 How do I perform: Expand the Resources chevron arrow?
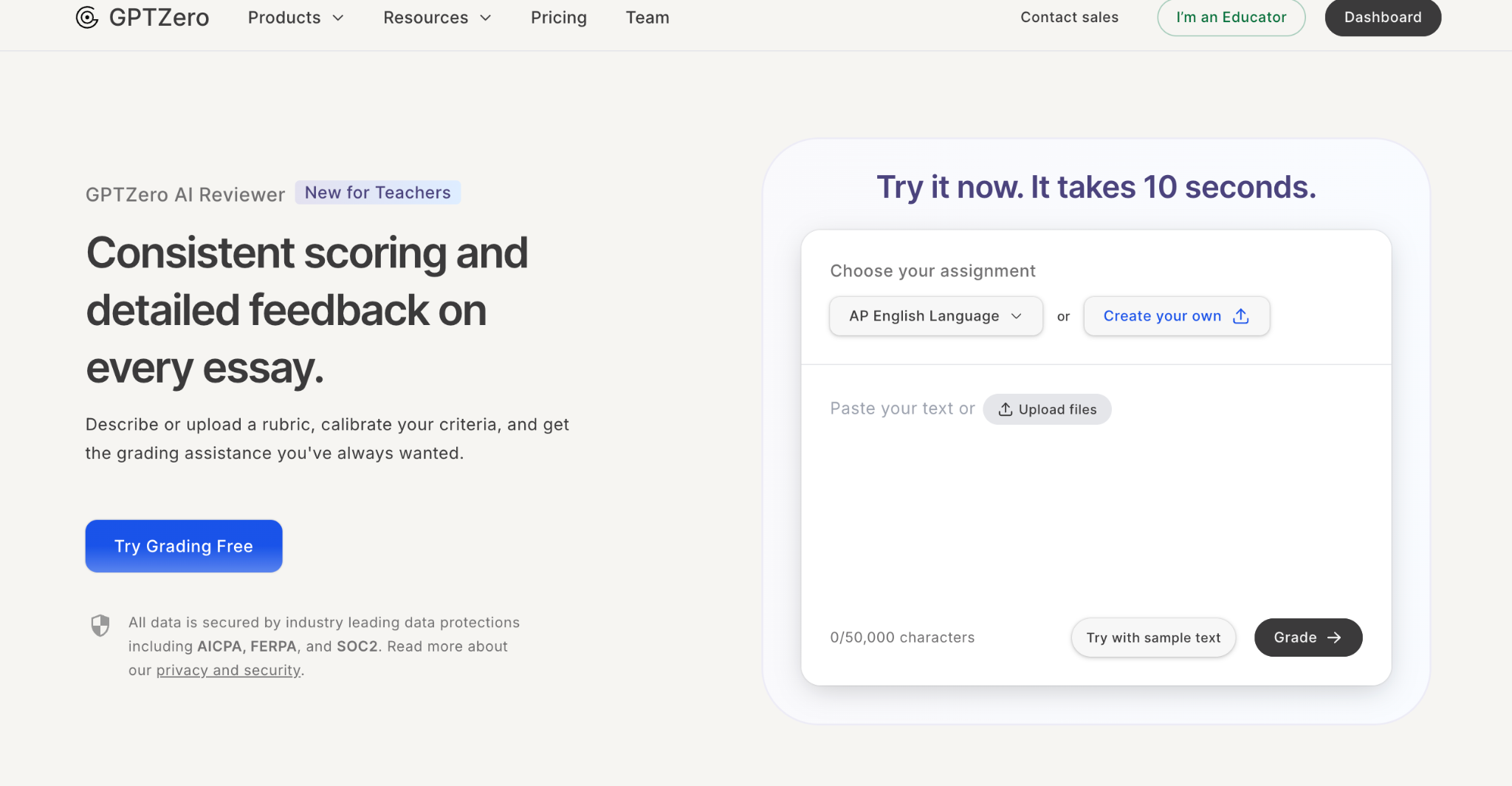coord(486,18)
